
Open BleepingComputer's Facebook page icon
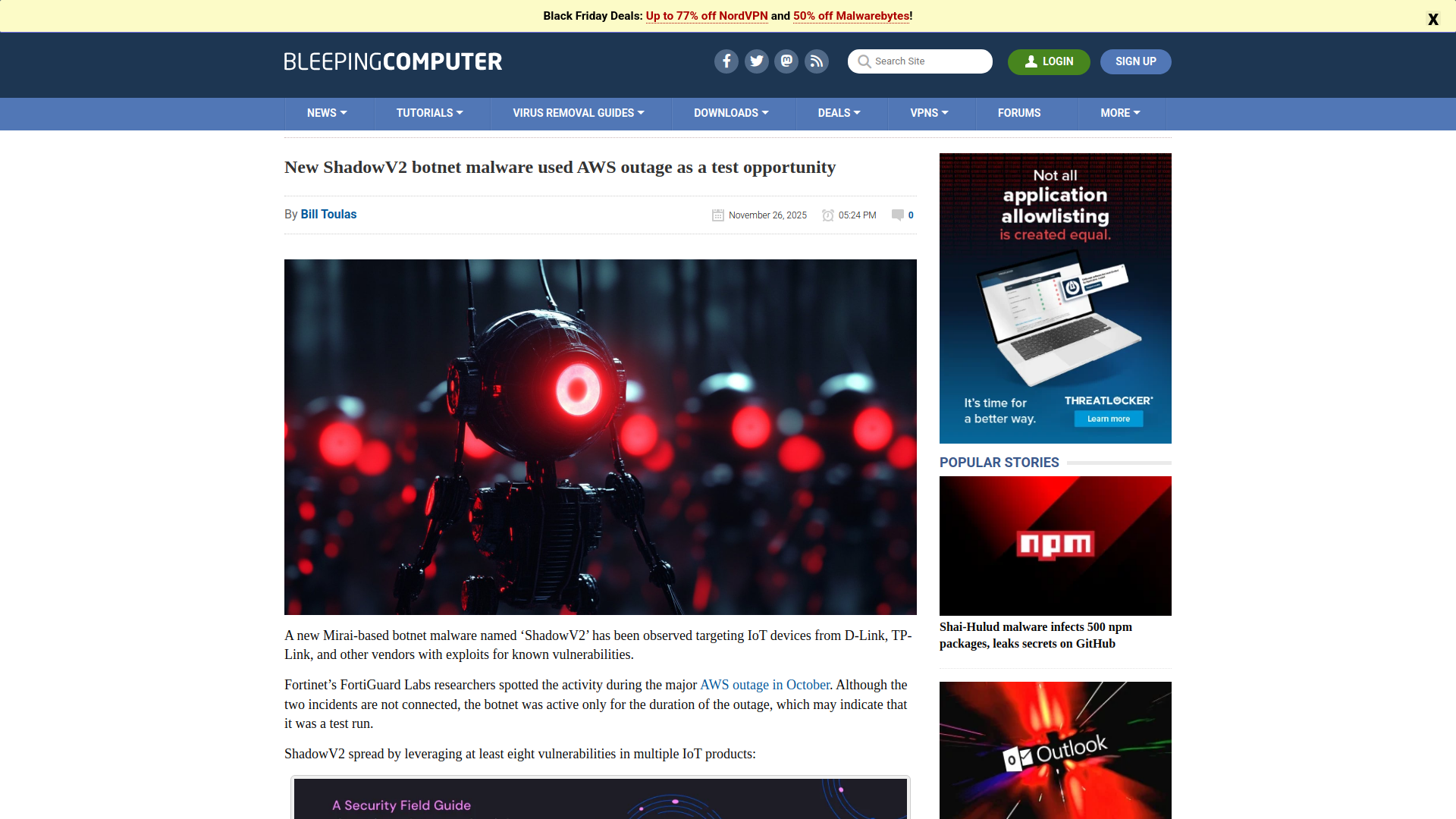tap(726, 61)
